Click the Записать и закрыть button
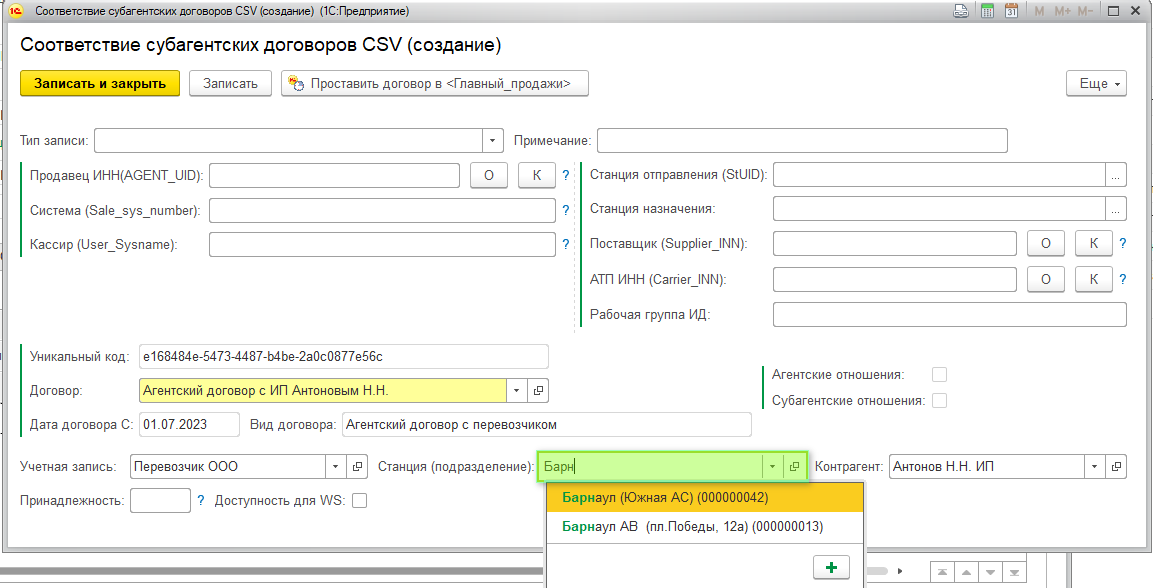Image resolution: width=1153 pixels, height=588 pixels. click(100, 83)
